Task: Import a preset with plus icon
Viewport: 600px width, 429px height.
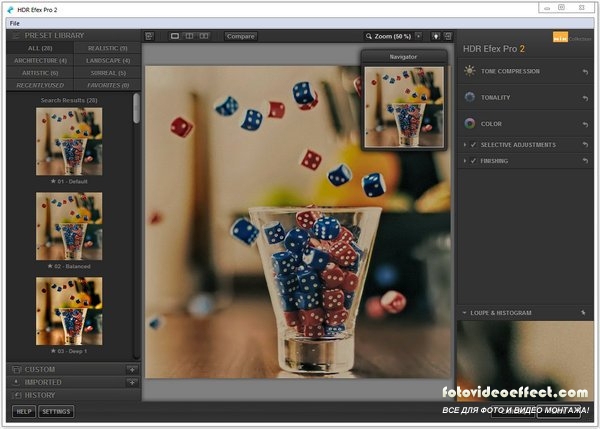Action: click(132, 382)
